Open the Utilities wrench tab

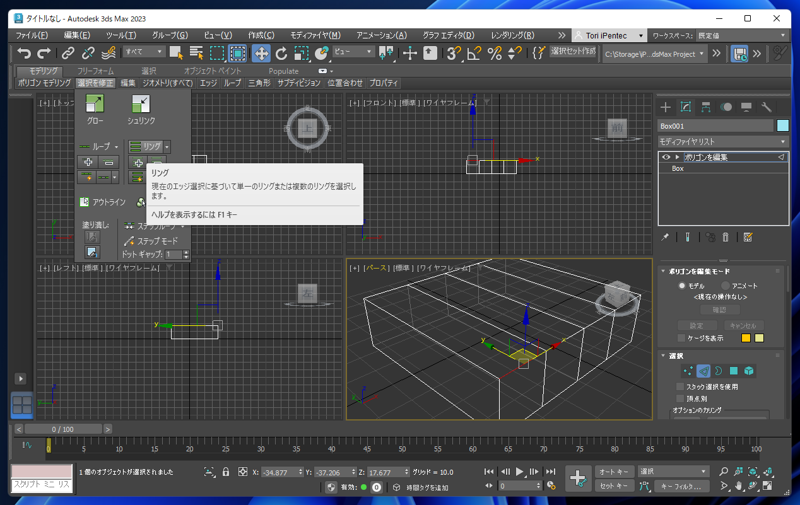[766, 107]
